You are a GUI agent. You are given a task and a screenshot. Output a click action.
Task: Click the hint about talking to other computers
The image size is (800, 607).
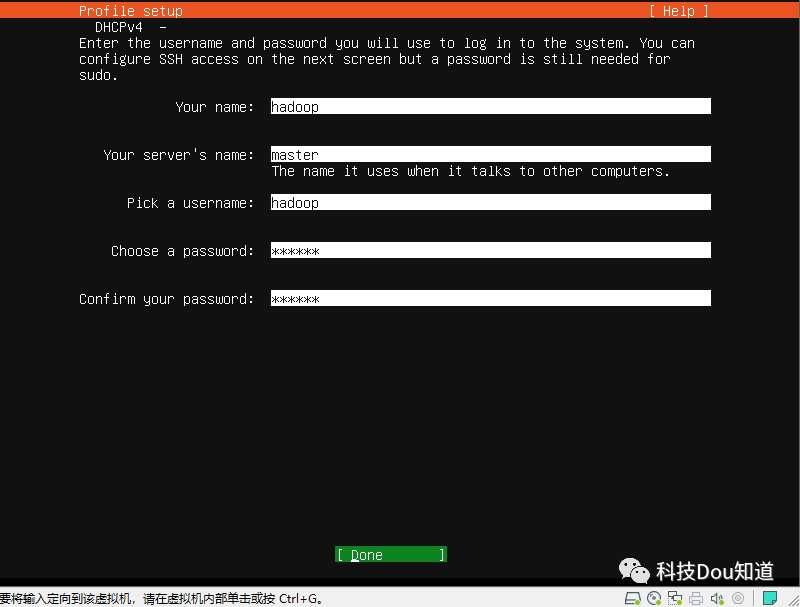[470, 171]
